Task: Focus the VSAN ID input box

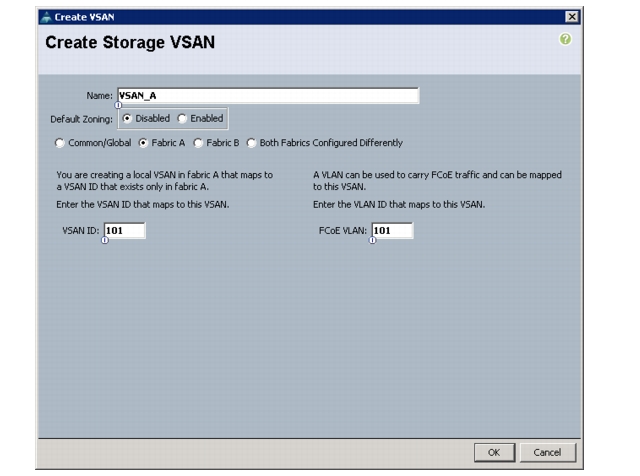Action: point(124,231)
